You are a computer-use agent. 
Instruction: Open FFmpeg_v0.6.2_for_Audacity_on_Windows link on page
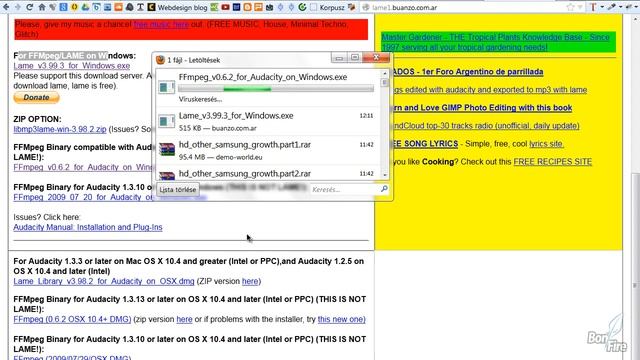coord(83,167)
